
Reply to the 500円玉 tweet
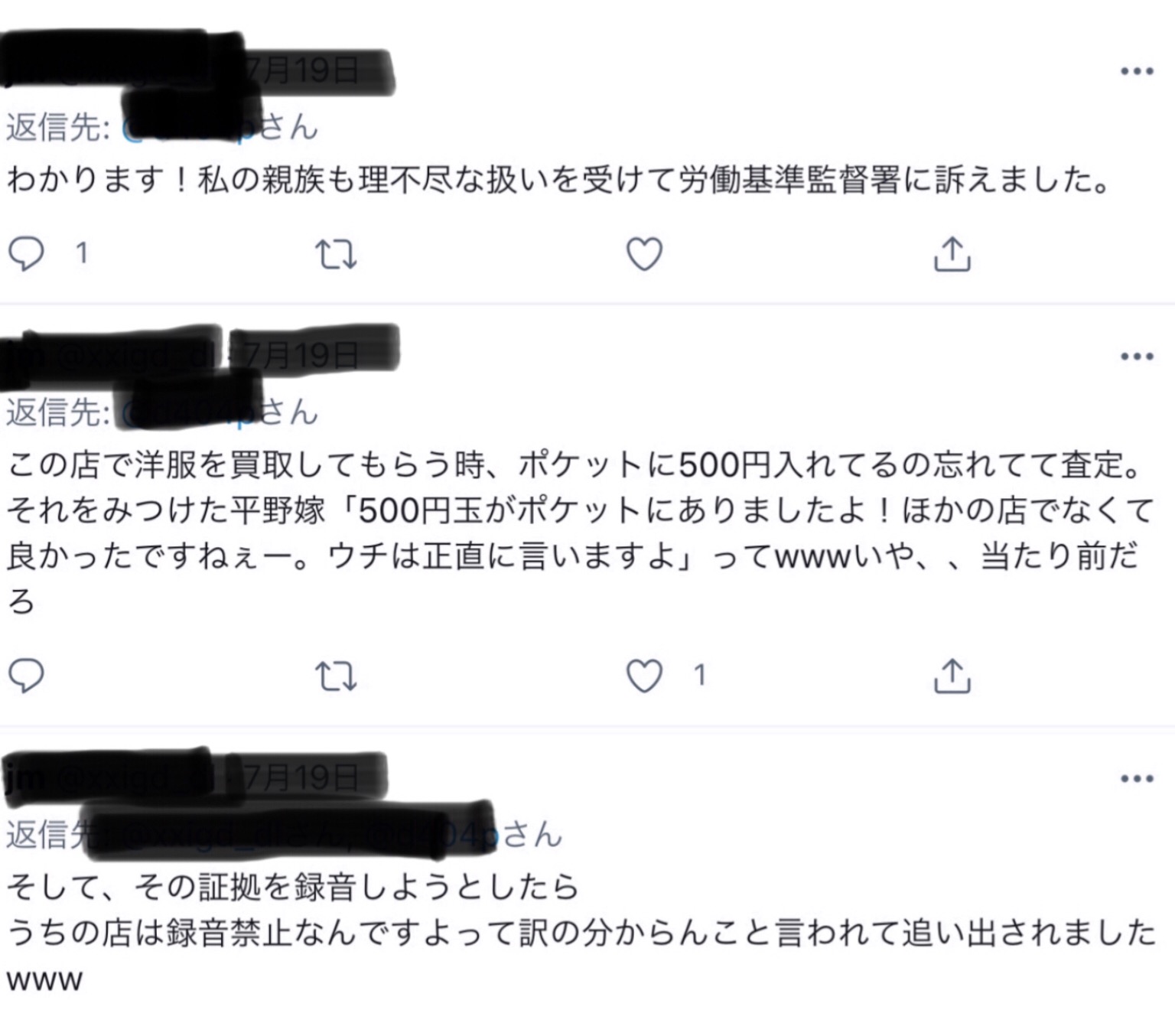[26, 676]
